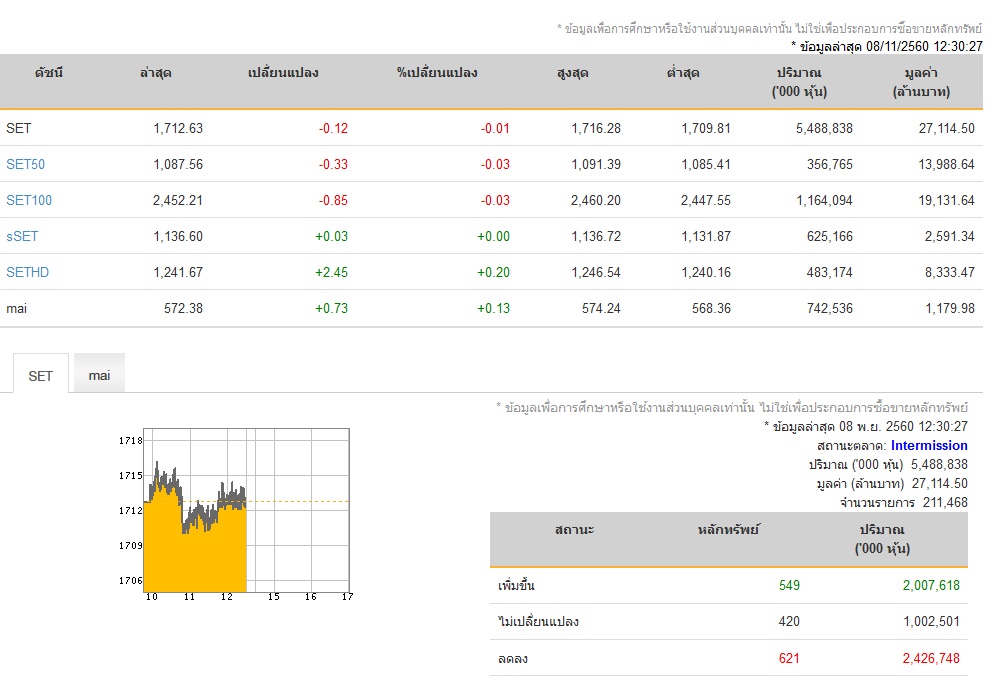Open the sSET index link

click(22, 236)
